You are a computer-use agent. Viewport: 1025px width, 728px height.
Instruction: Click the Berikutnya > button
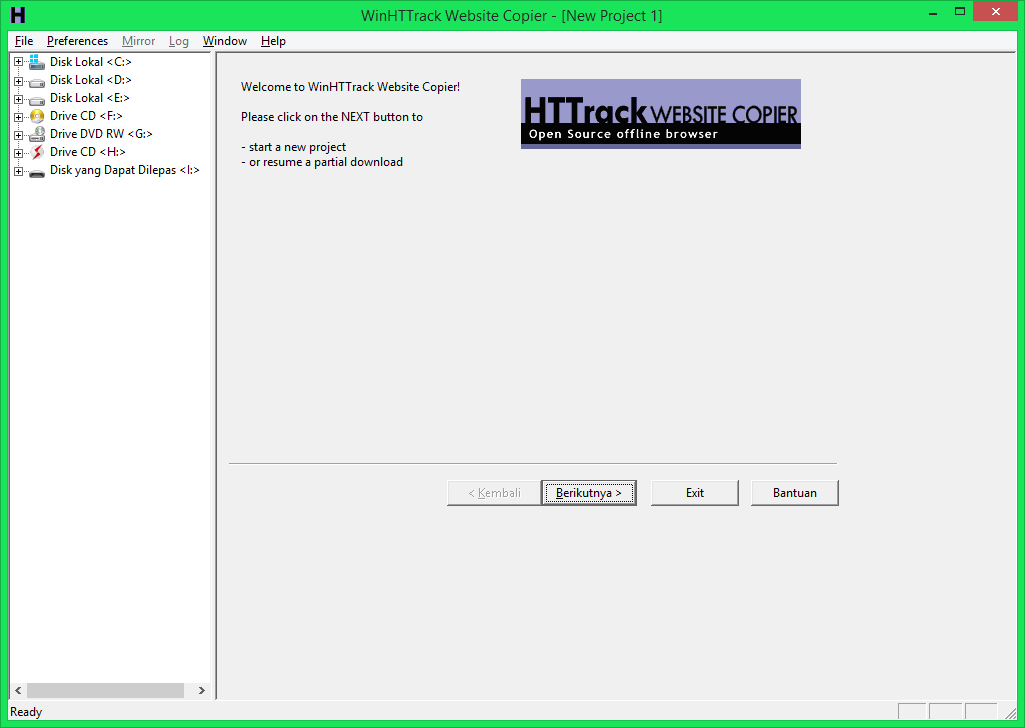(588, 493)
